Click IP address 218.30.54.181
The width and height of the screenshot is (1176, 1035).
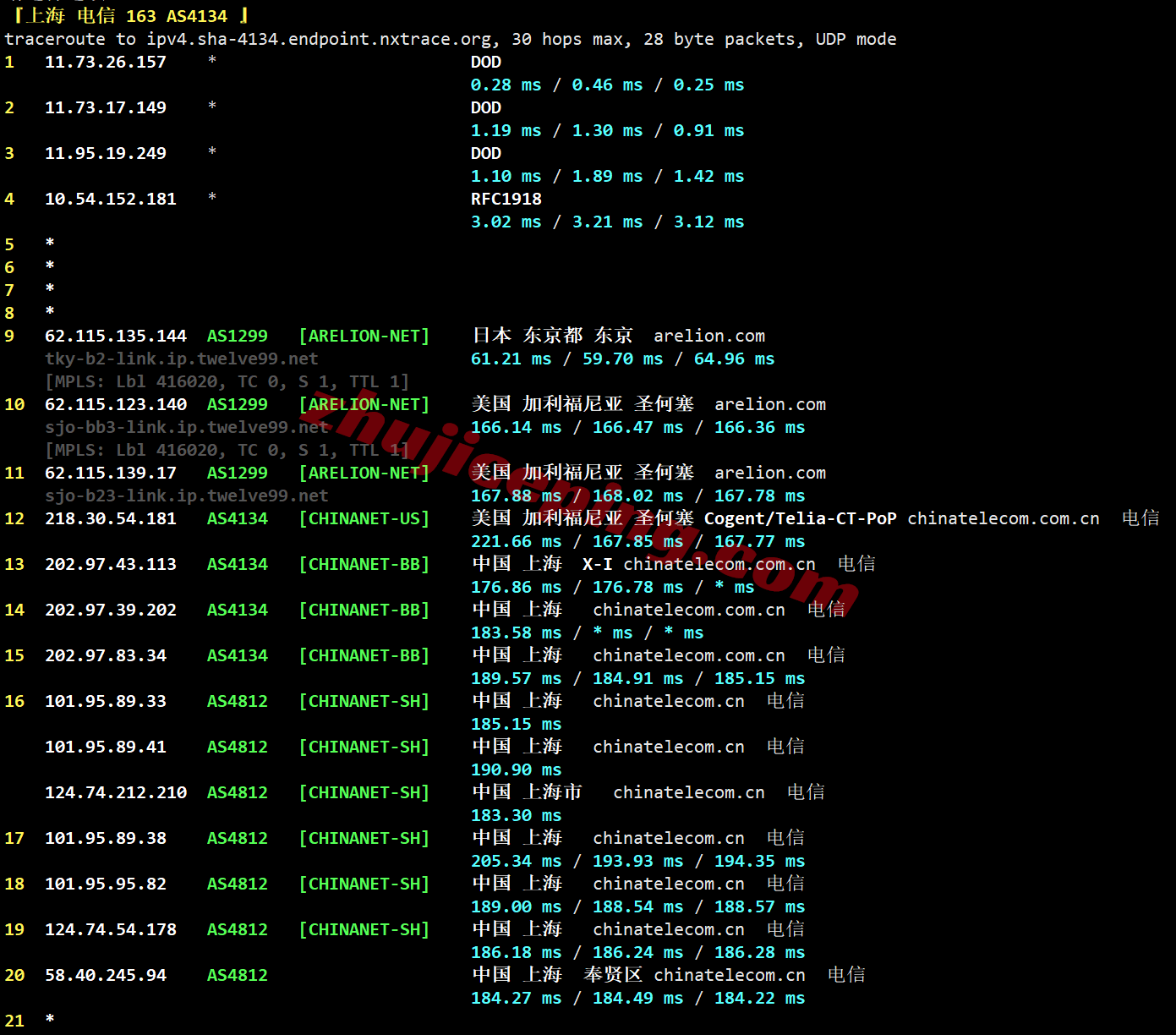click(x=111, y=518)
